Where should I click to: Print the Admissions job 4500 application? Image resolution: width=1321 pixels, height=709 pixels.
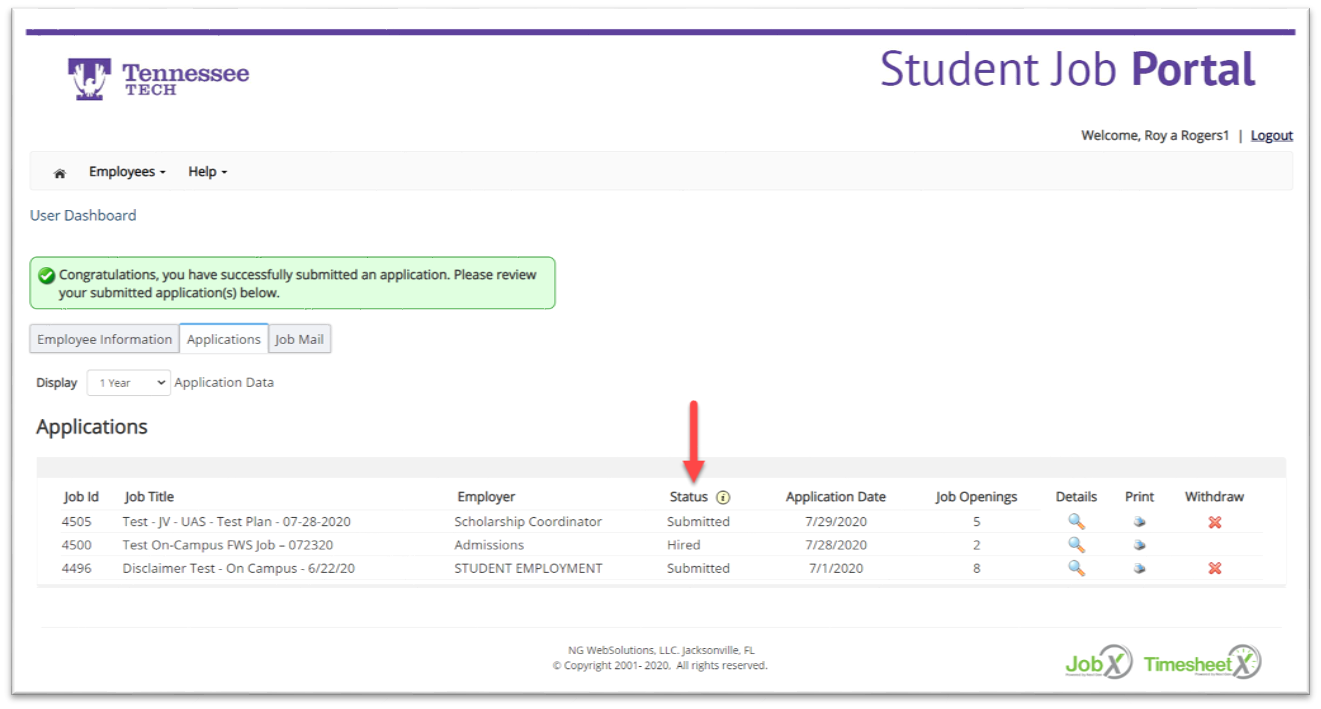[1139, 546]
